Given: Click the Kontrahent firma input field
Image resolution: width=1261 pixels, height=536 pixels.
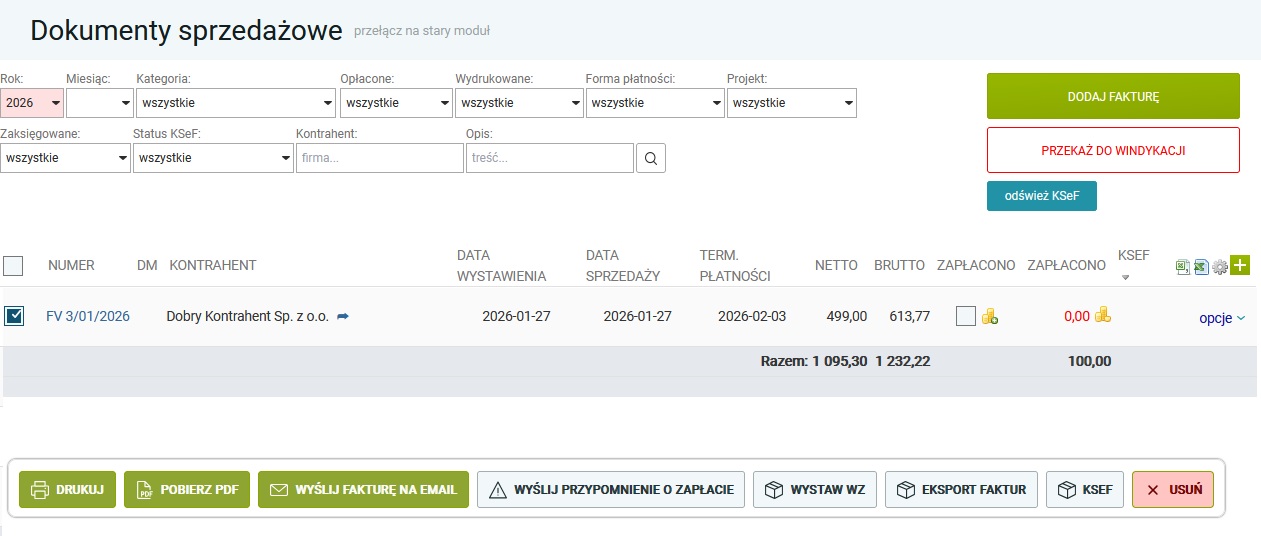Looking at the screenshot, I should 379,158.
